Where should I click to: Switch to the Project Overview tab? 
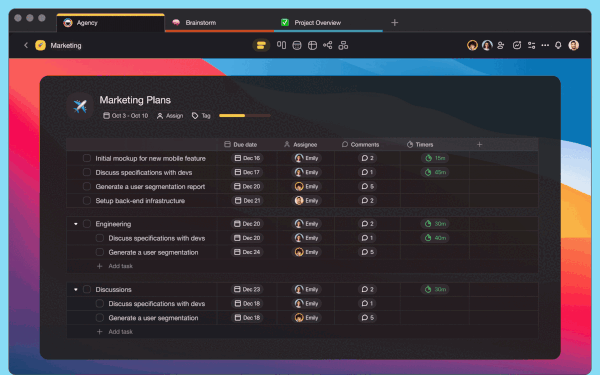click(x=328, y=23)
